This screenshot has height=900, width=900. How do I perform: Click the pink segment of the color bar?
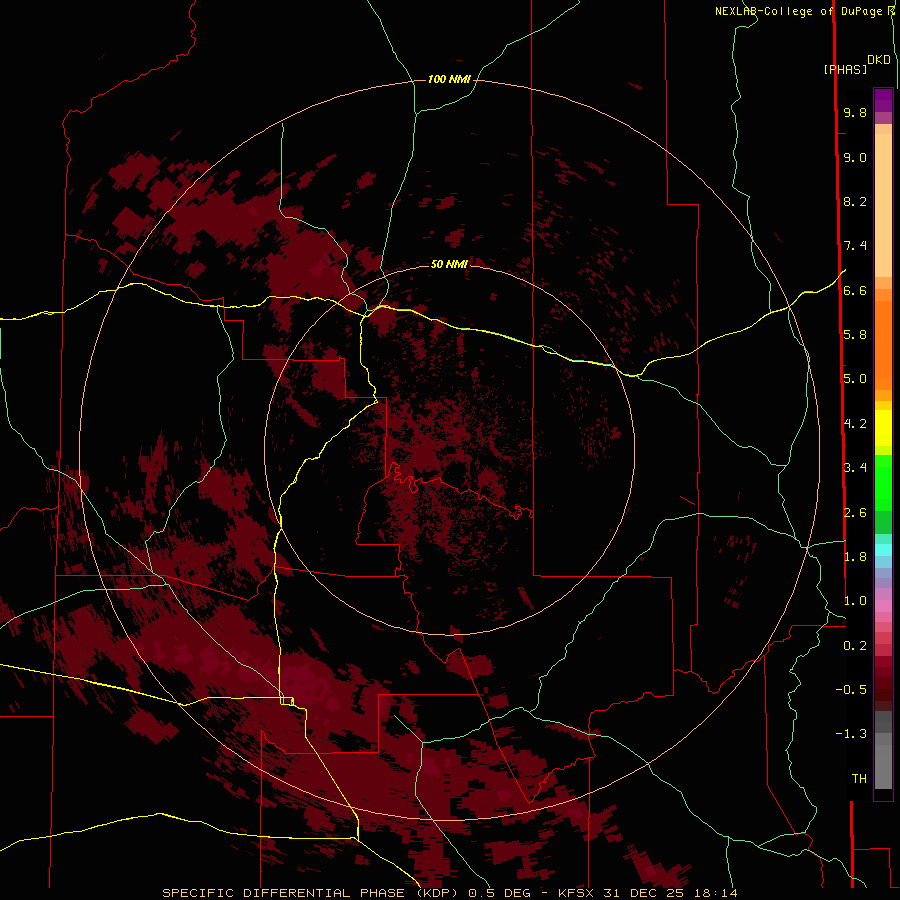pyautogui.click(x=883, y=606)
